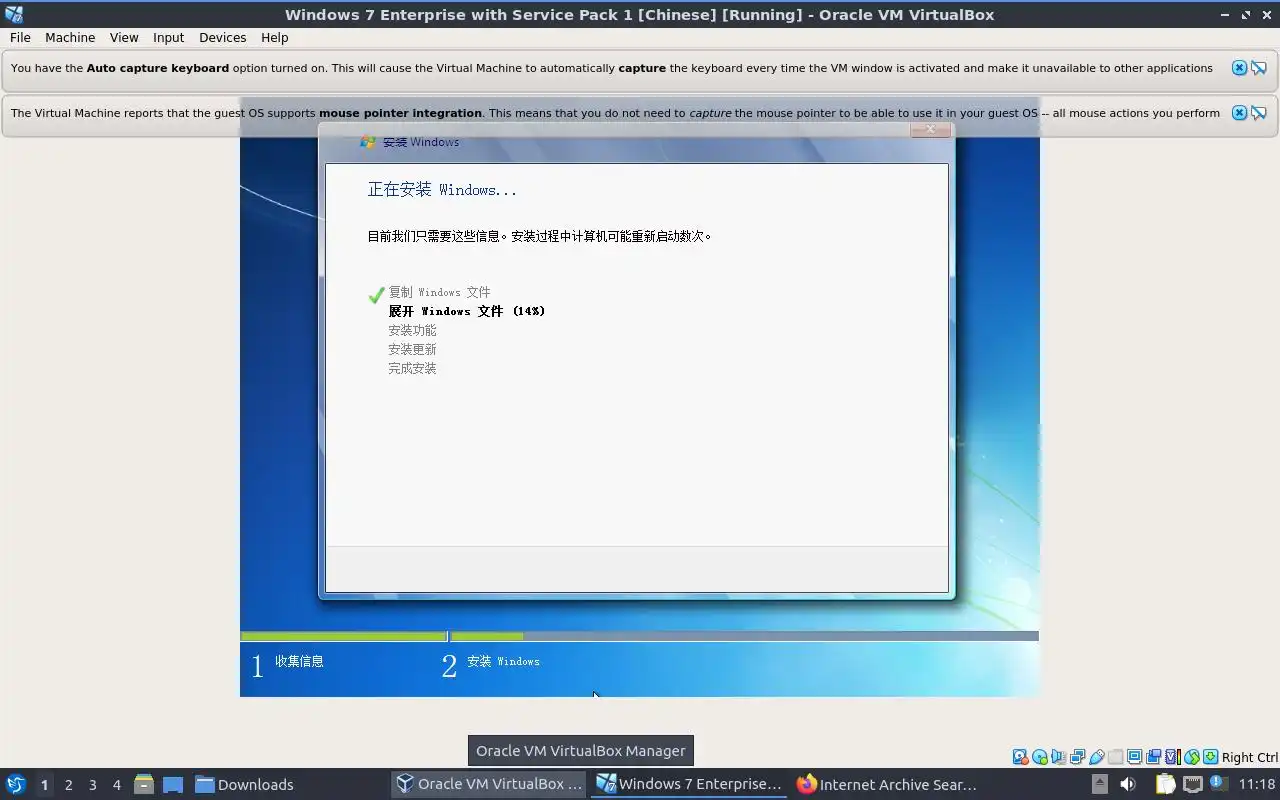
Task: Switch to Firefox Internet Archive Search task
Action: (887, 784)
